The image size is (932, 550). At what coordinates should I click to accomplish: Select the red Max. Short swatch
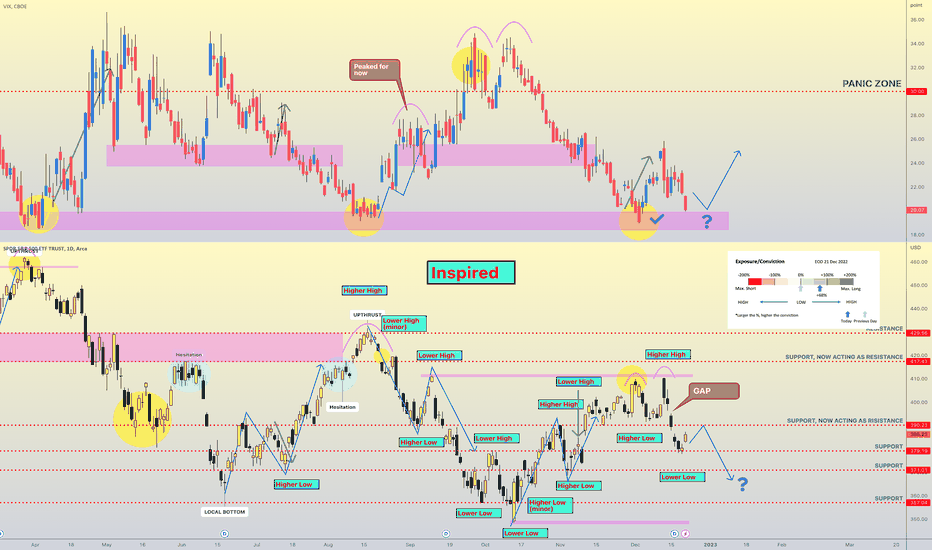[x=754, y=282]
